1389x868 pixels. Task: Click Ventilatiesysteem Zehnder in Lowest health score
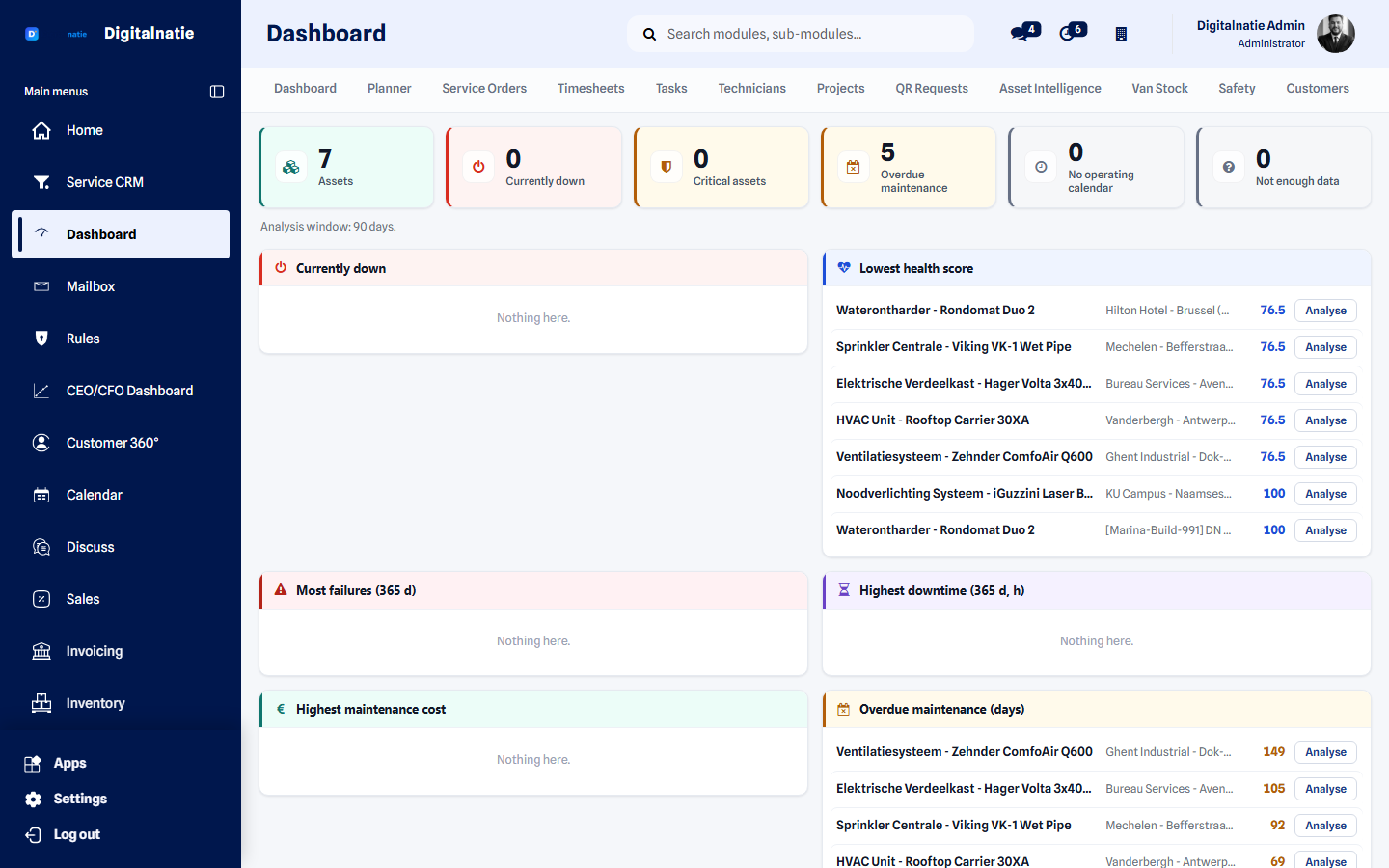[965, 457]
